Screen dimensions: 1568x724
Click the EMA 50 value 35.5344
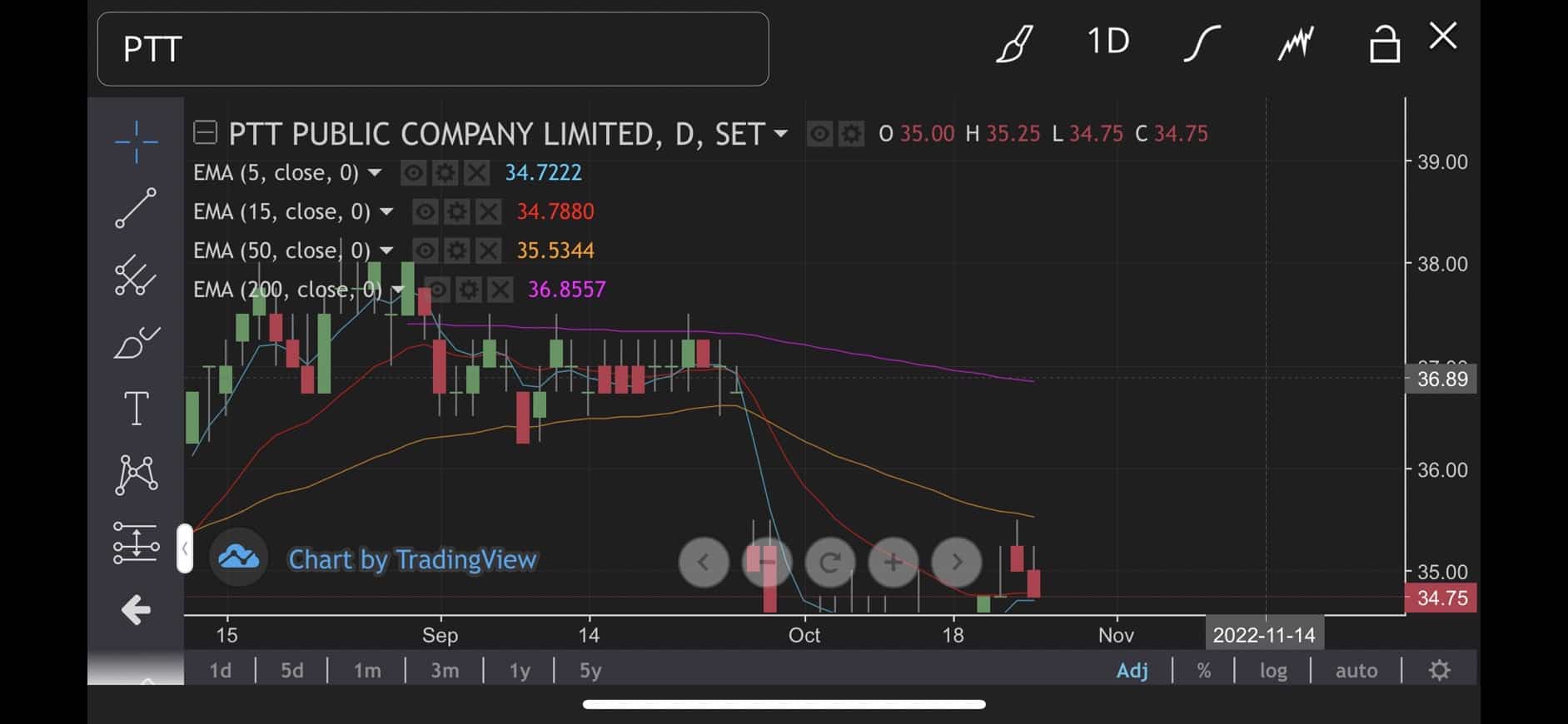click(x=555, y=250)
